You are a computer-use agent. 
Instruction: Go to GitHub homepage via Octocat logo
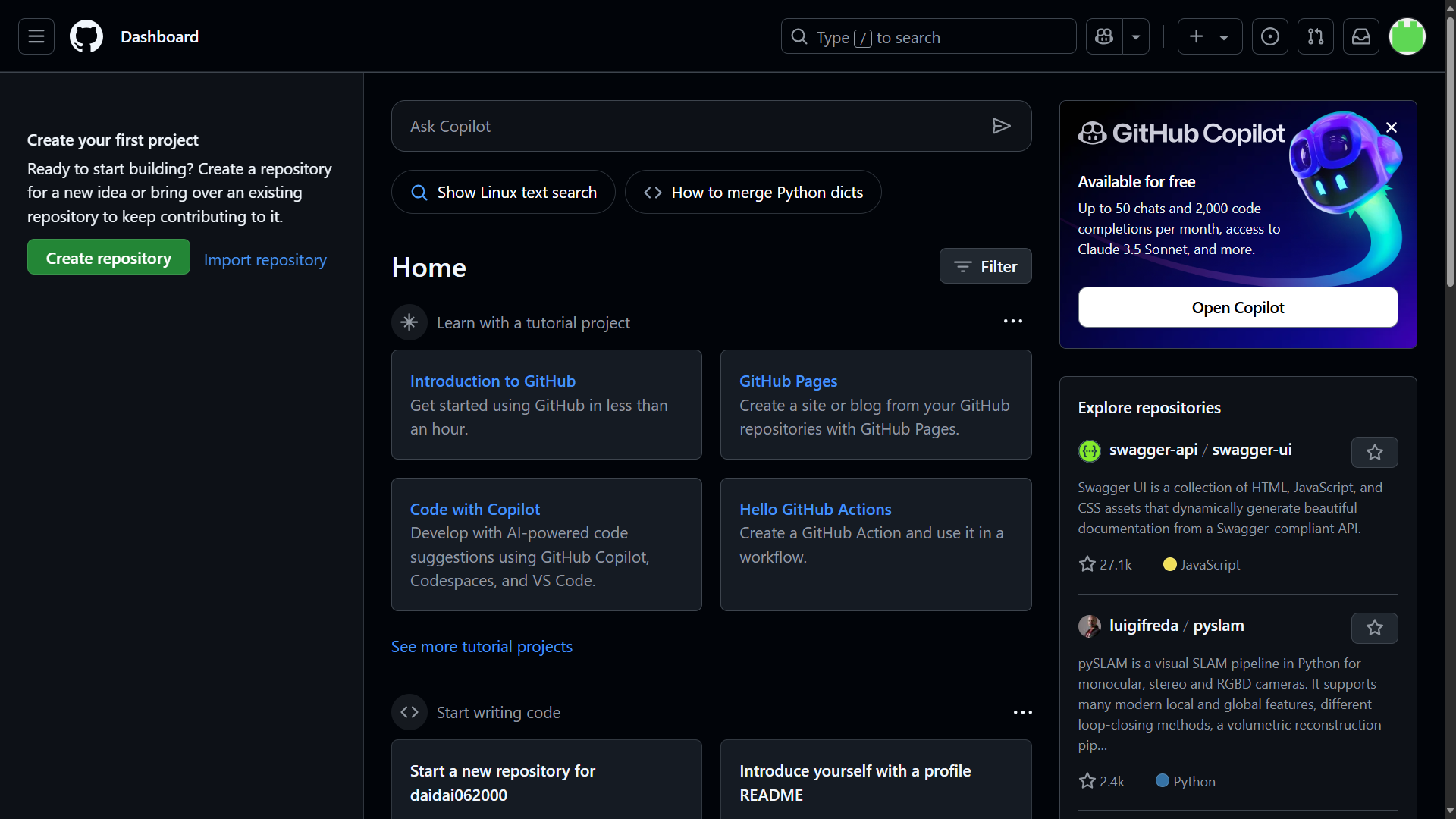tap(86, 36)
